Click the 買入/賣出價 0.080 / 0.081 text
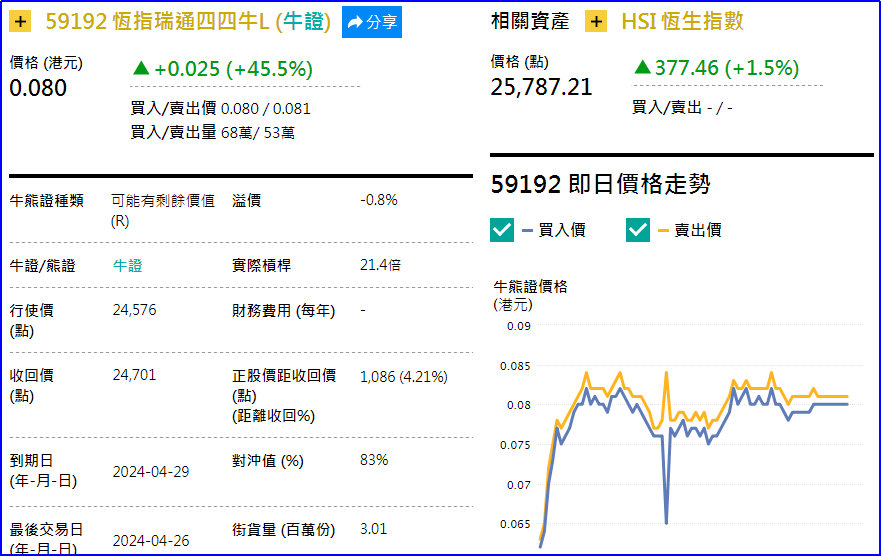Screen dimensions: 881x556 220,108
